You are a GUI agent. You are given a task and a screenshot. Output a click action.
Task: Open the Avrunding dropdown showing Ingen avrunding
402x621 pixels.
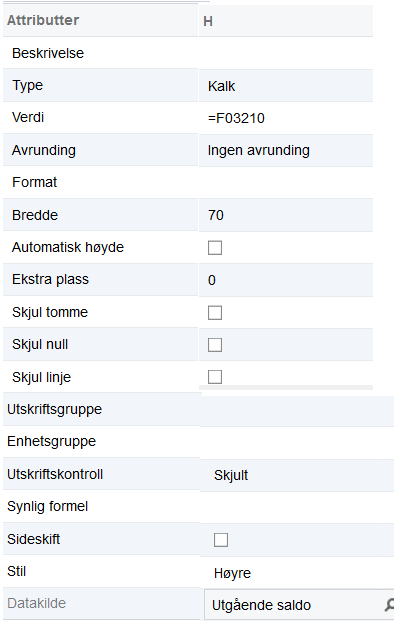click(x=286, y=150)
